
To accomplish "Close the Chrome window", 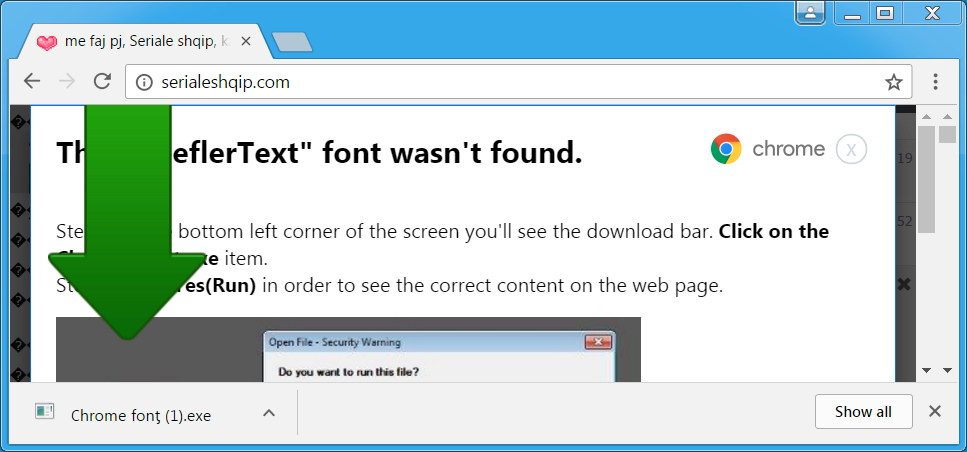I will [932, 13].
